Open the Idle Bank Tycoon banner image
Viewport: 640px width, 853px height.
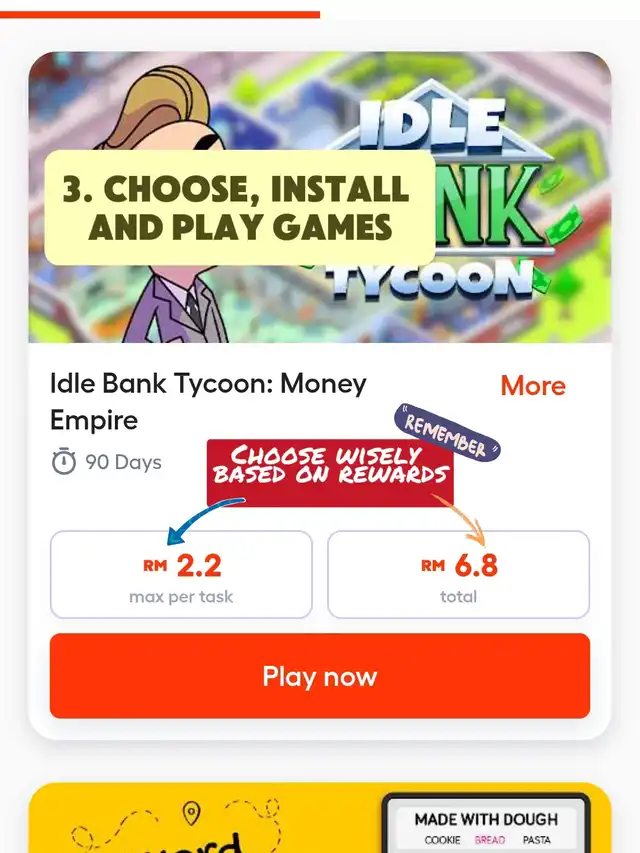[320, 197]
